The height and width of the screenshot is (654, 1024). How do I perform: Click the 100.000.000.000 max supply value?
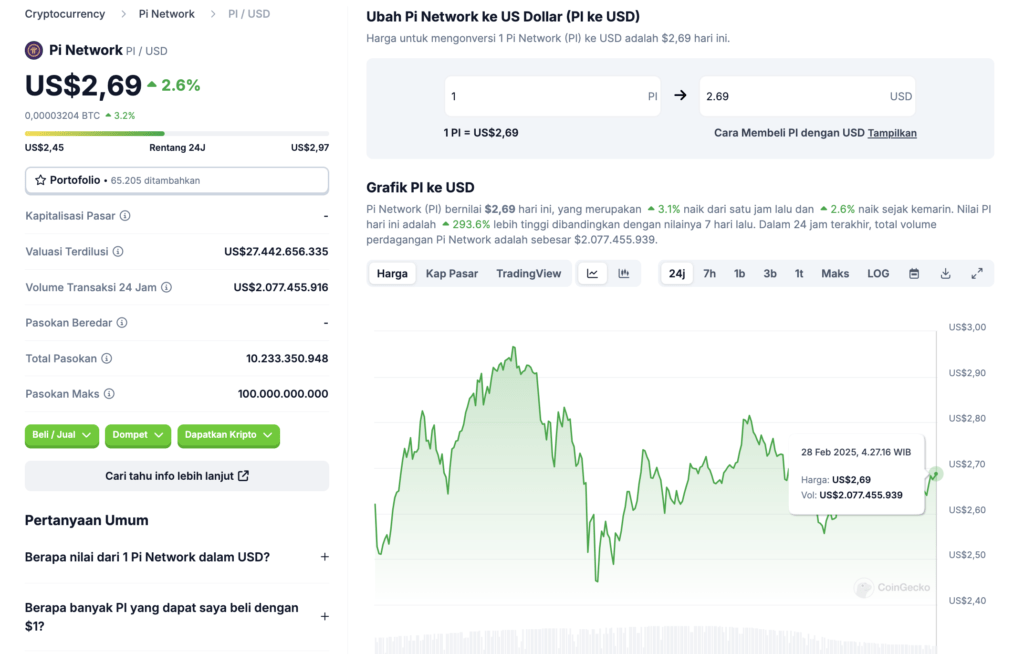pyautogui.click(x=283, y=394)
